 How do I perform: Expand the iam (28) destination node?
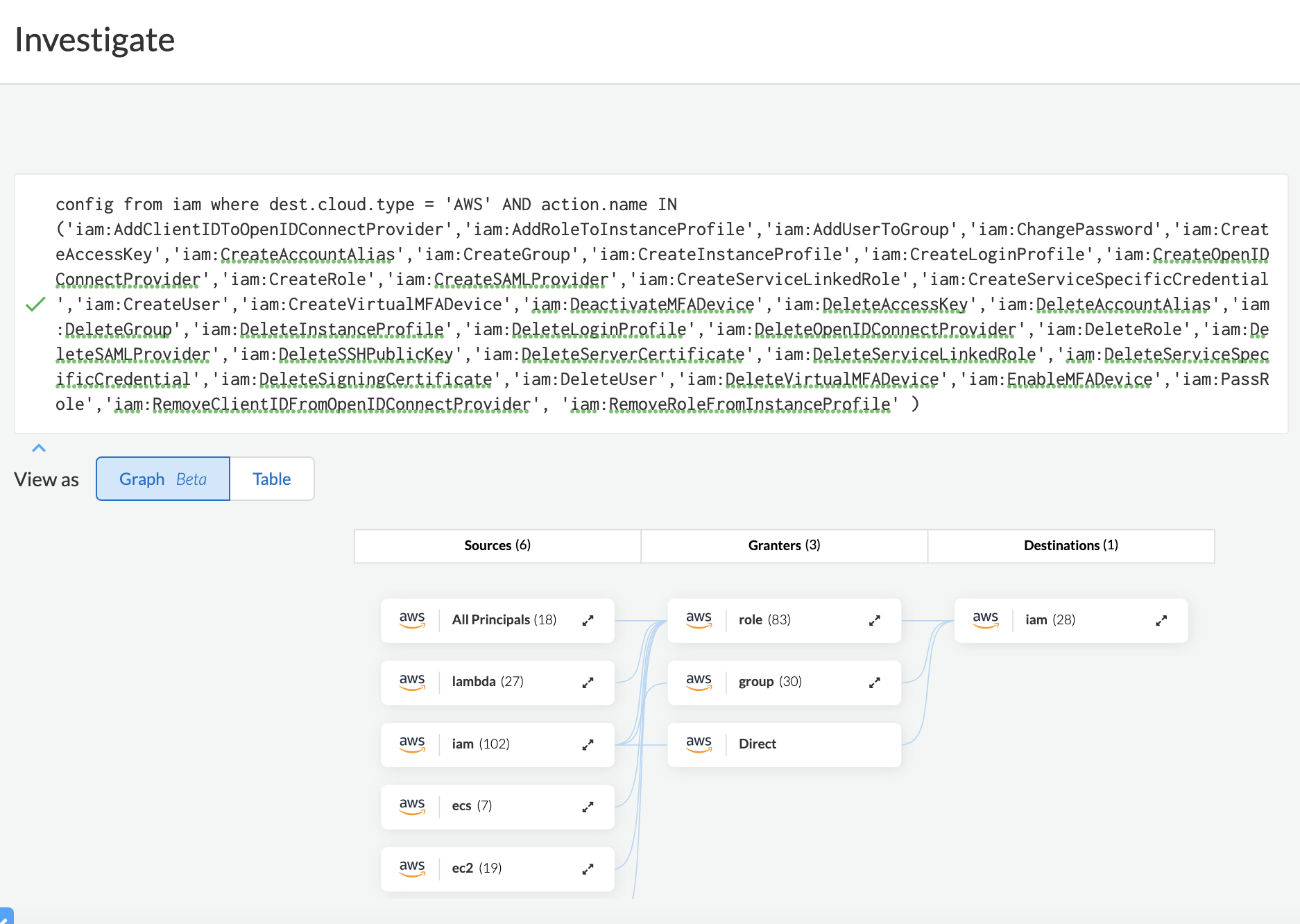point(1161,621)
